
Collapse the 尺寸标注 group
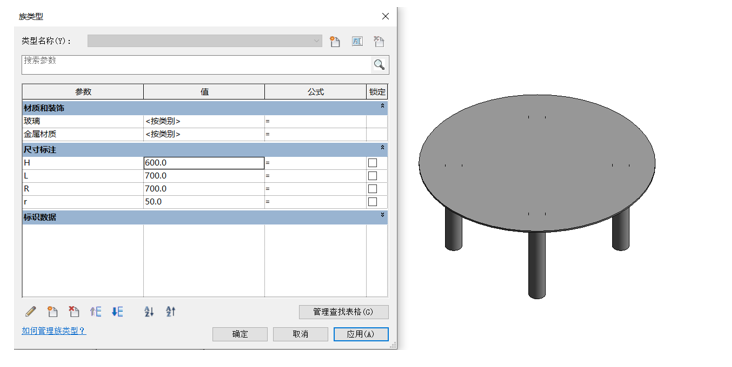click(382, 148)
